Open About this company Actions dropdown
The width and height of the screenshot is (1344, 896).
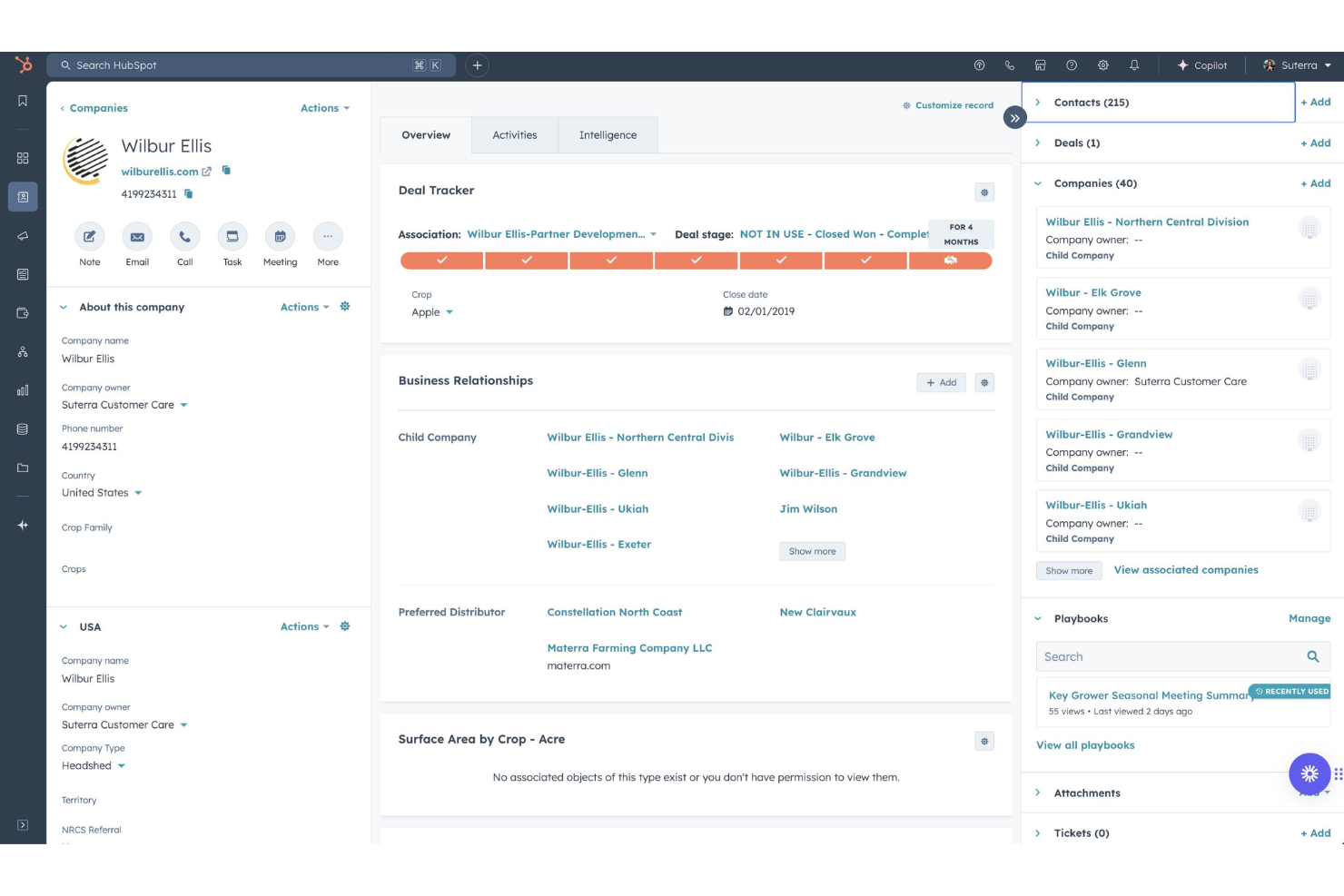point(305,307)
